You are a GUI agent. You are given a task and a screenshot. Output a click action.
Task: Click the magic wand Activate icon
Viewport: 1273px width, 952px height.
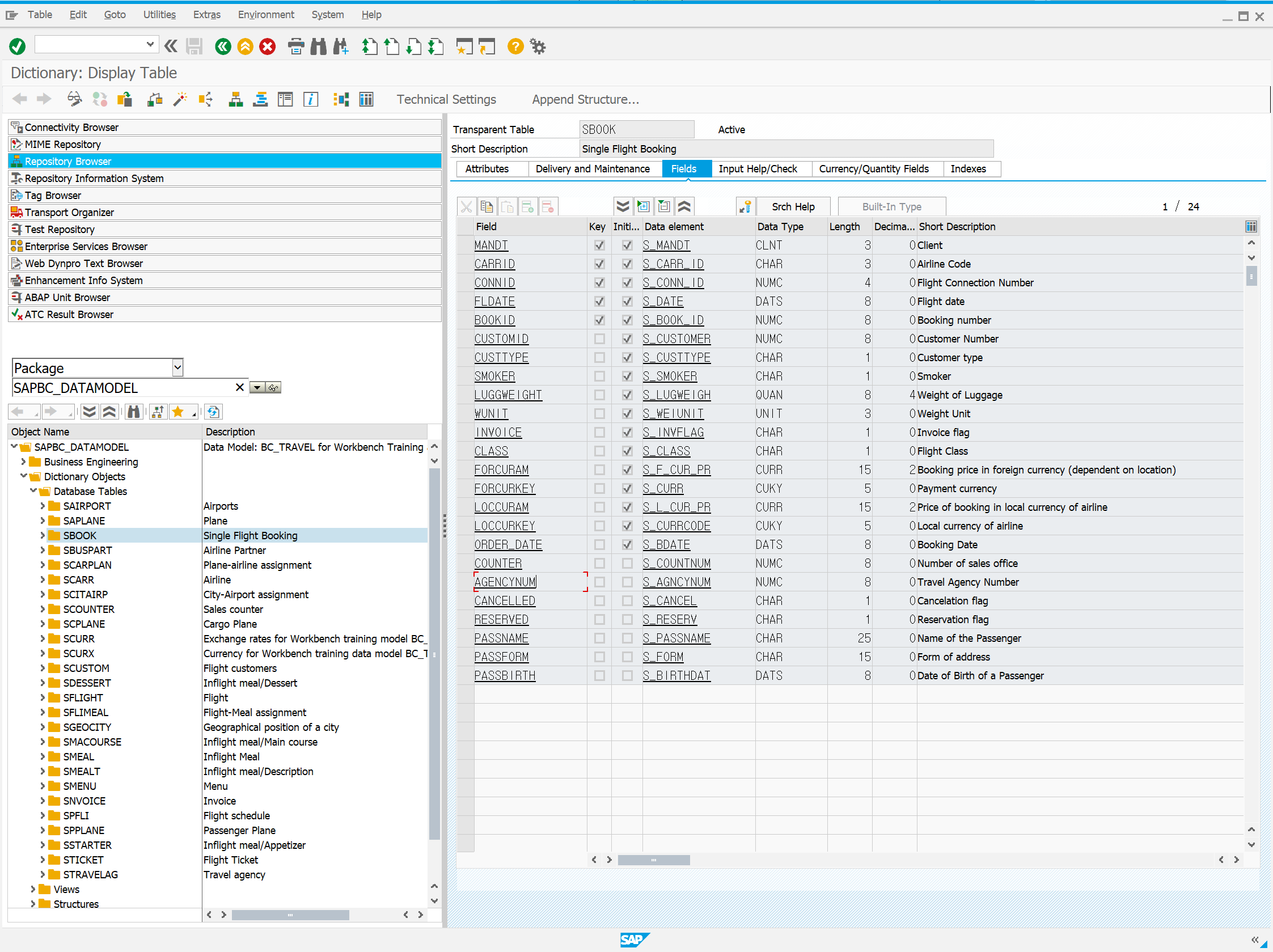tap(180, 100)
